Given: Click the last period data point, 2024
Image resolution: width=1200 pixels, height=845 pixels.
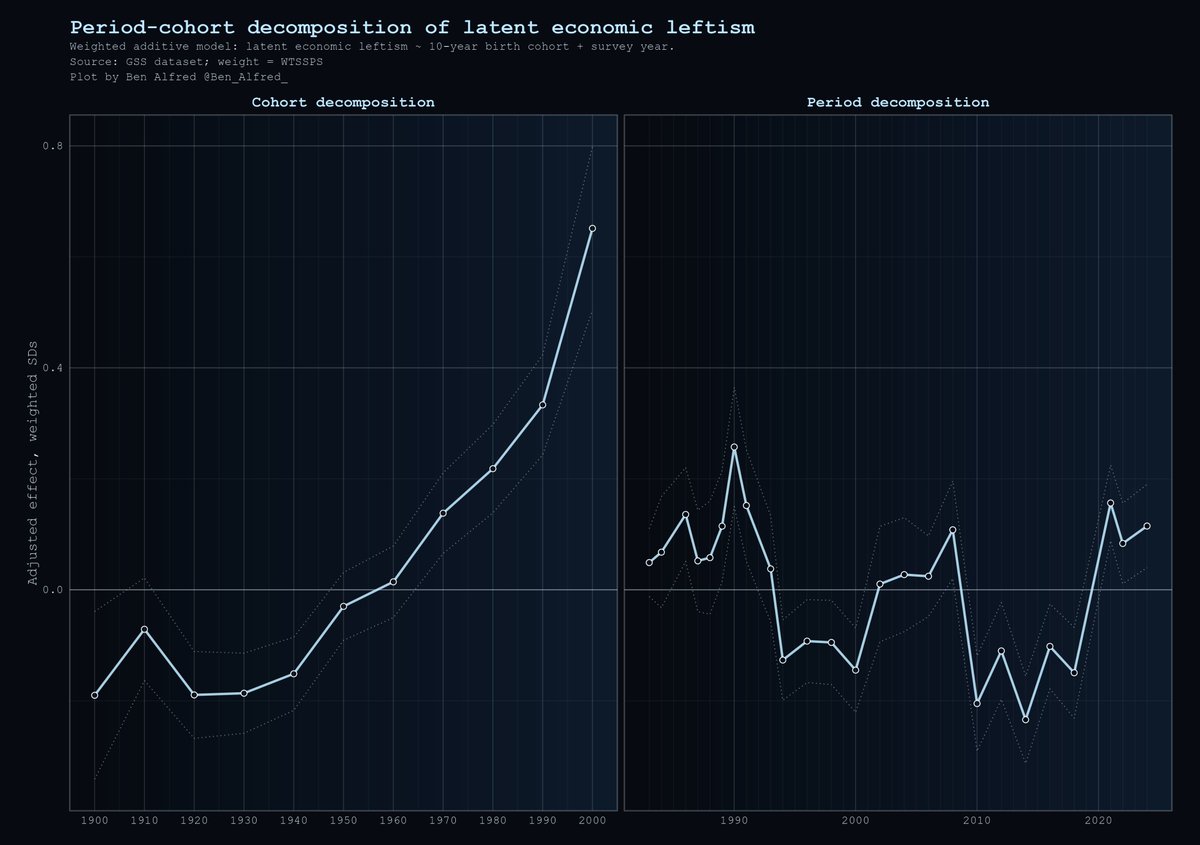Looking at the screenshot, I should click(1147, 526).
